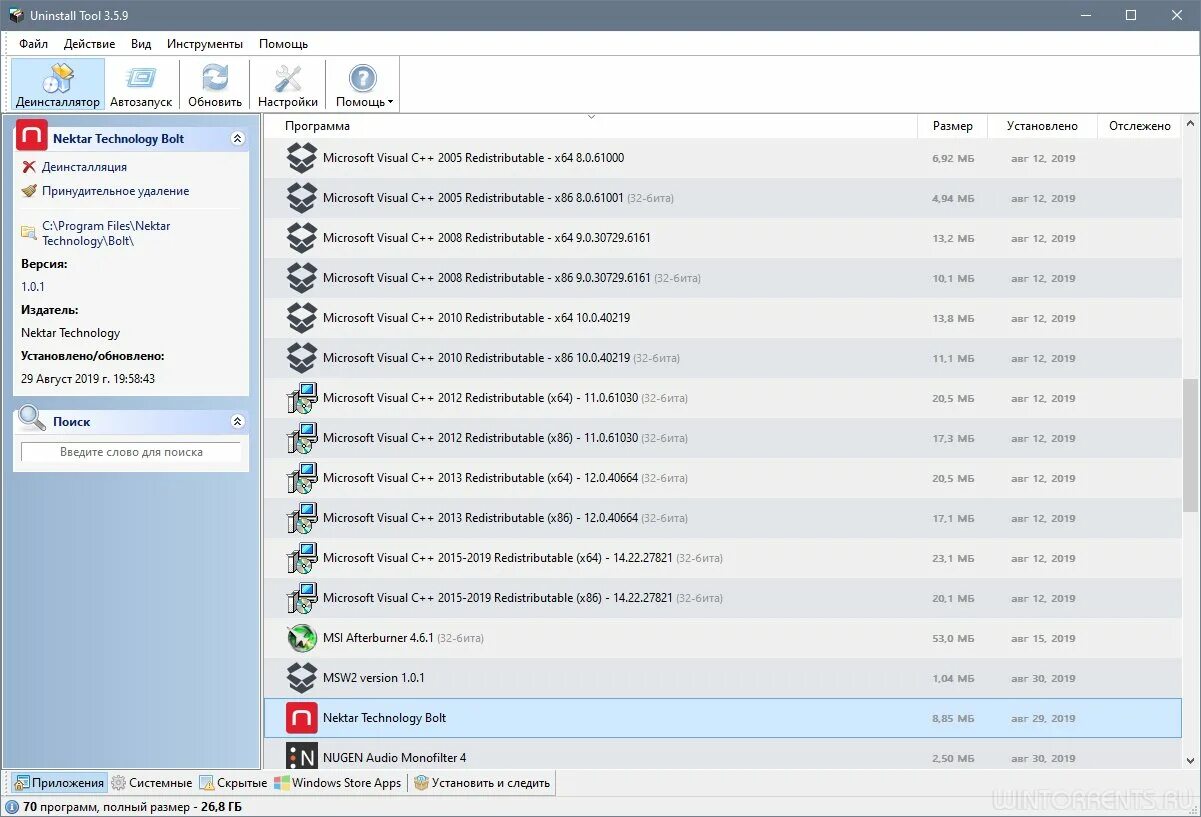Click installer icon of Visual C++ 2013 (x86)
This screenshot has height=817, width=1201.
pos(302,518)
